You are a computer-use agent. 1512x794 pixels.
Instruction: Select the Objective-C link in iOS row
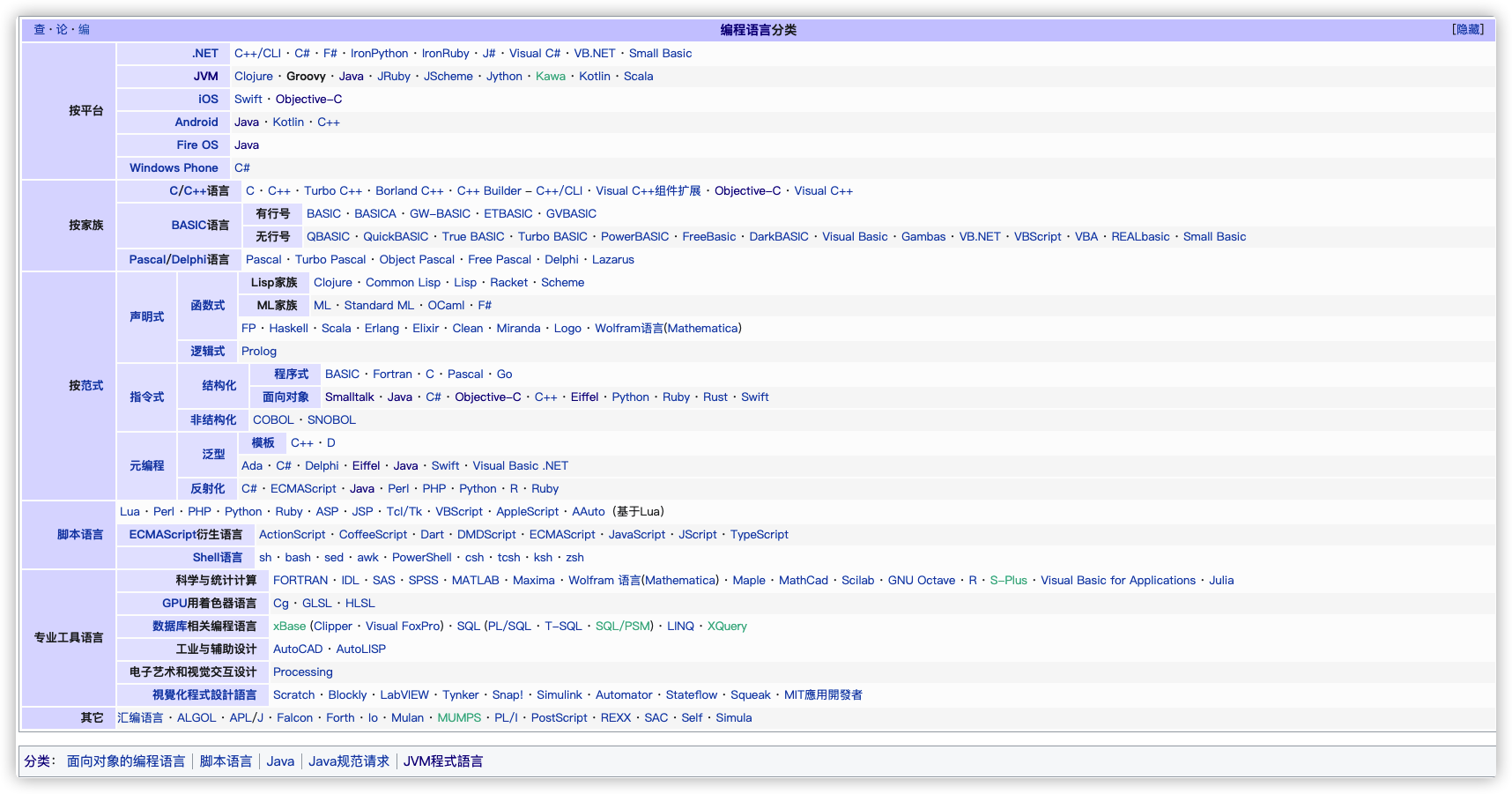click(x=308, y=99)
